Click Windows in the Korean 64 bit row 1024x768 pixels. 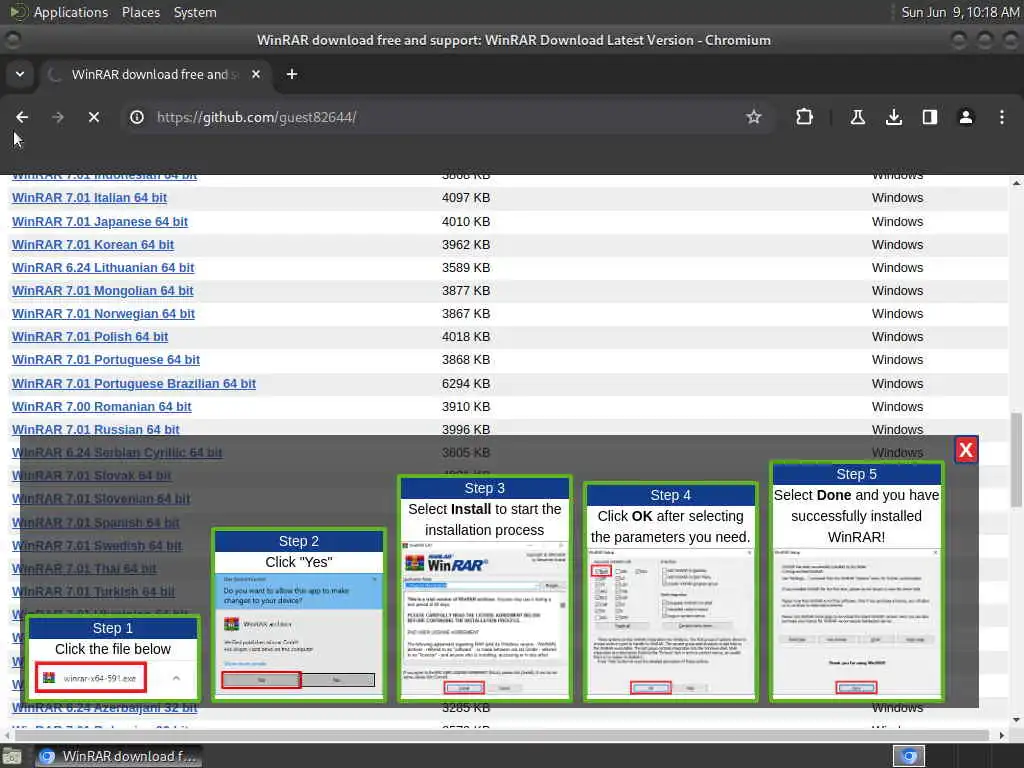pyautogui.click(x=897, y=245)
